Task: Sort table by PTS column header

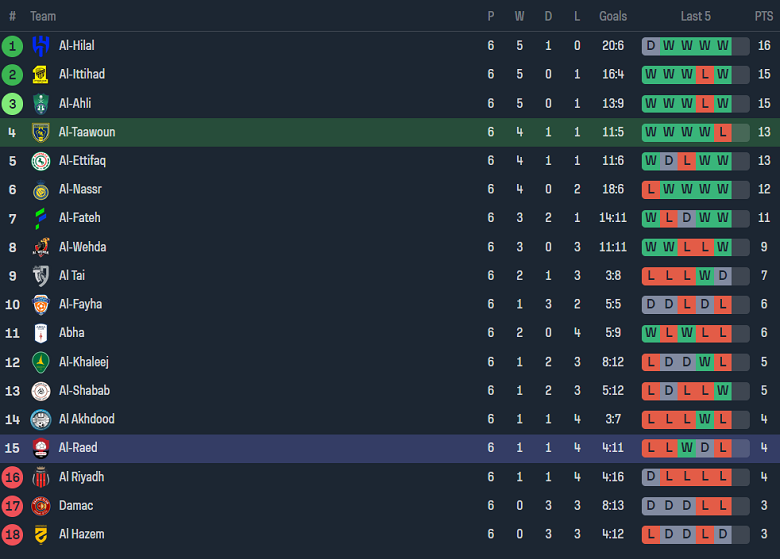Action: (x=764, y=16)
